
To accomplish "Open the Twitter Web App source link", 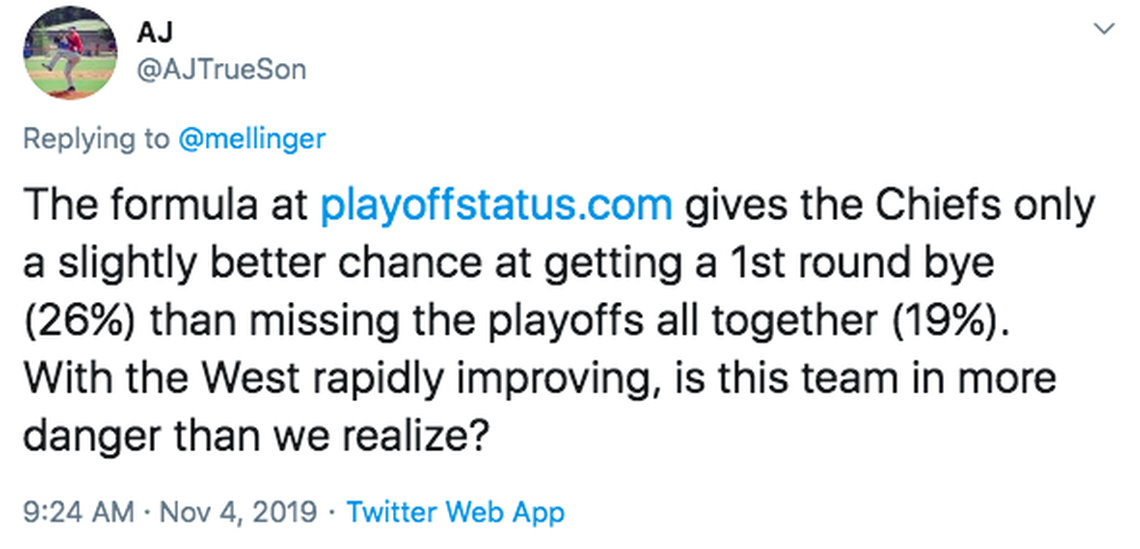I will tap(455, 513).
